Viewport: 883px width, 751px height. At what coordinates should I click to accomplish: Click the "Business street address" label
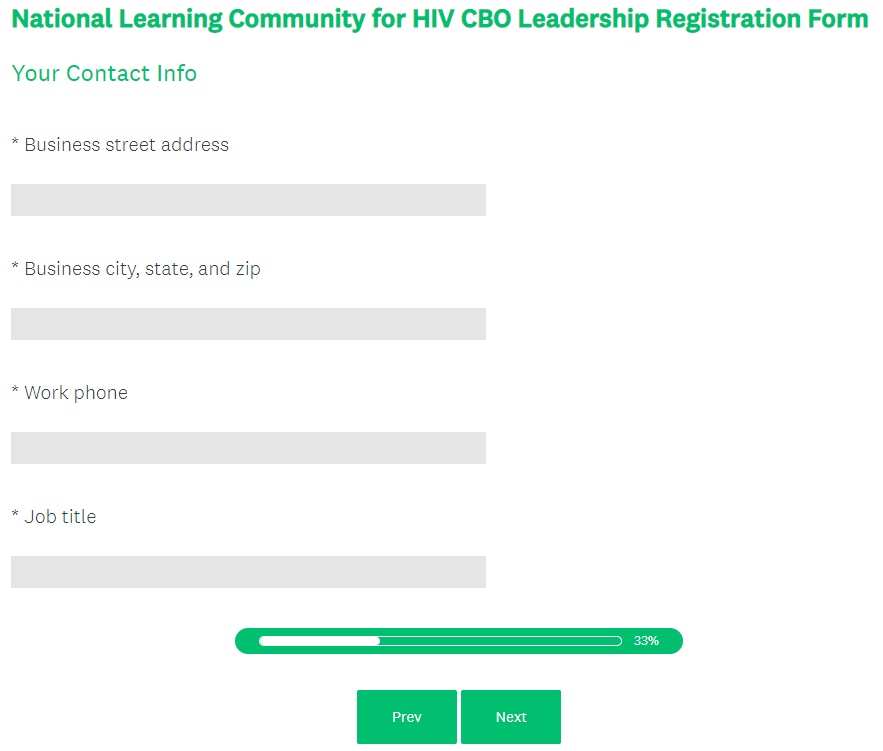click(x=126, y=145)
